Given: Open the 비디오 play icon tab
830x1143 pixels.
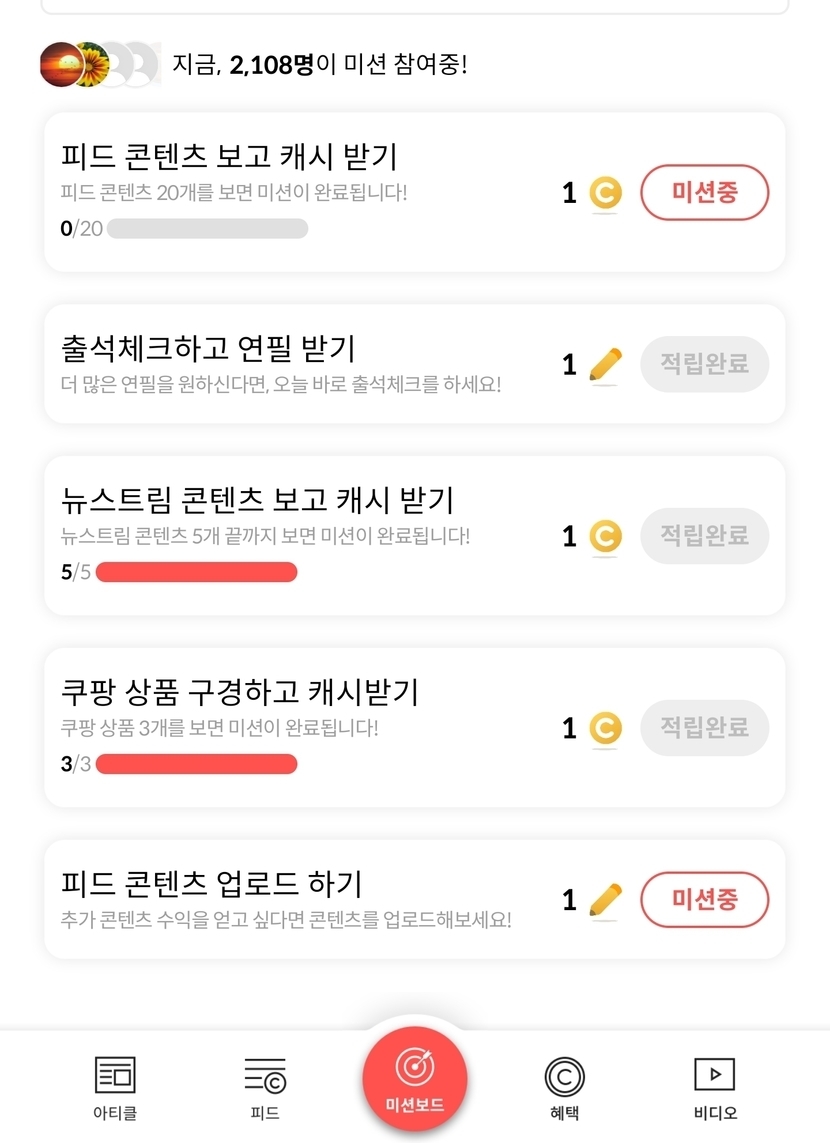Looking at the screenshot, I should click(714, 1075).
